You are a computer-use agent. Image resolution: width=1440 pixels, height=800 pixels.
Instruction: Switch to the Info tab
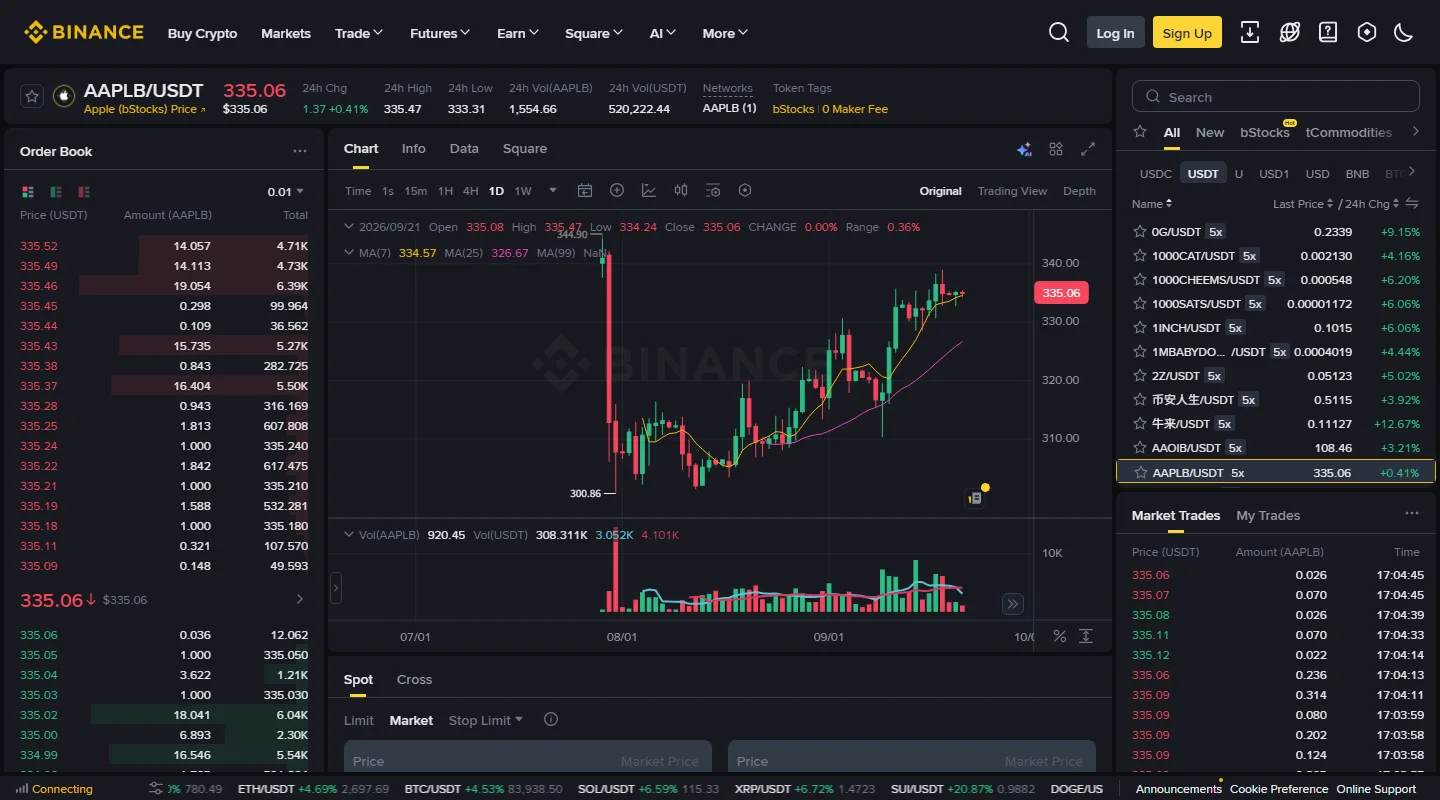tap(413, 148)
